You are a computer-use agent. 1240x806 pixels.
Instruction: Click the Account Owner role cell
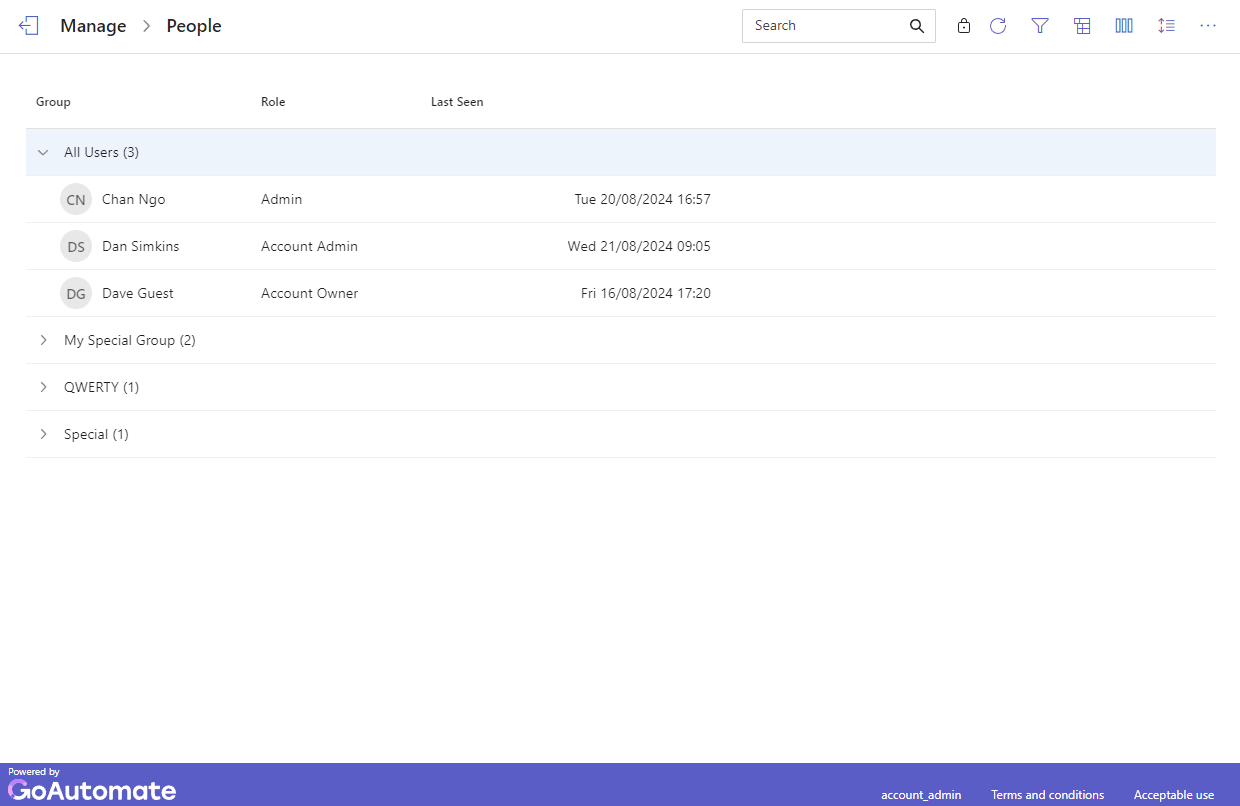tap(309, 293)
